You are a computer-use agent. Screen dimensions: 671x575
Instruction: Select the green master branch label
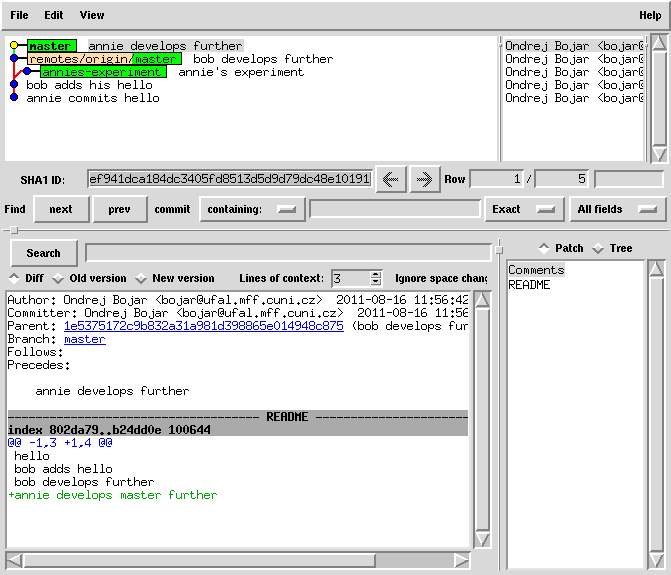click(x=50, y=46)
